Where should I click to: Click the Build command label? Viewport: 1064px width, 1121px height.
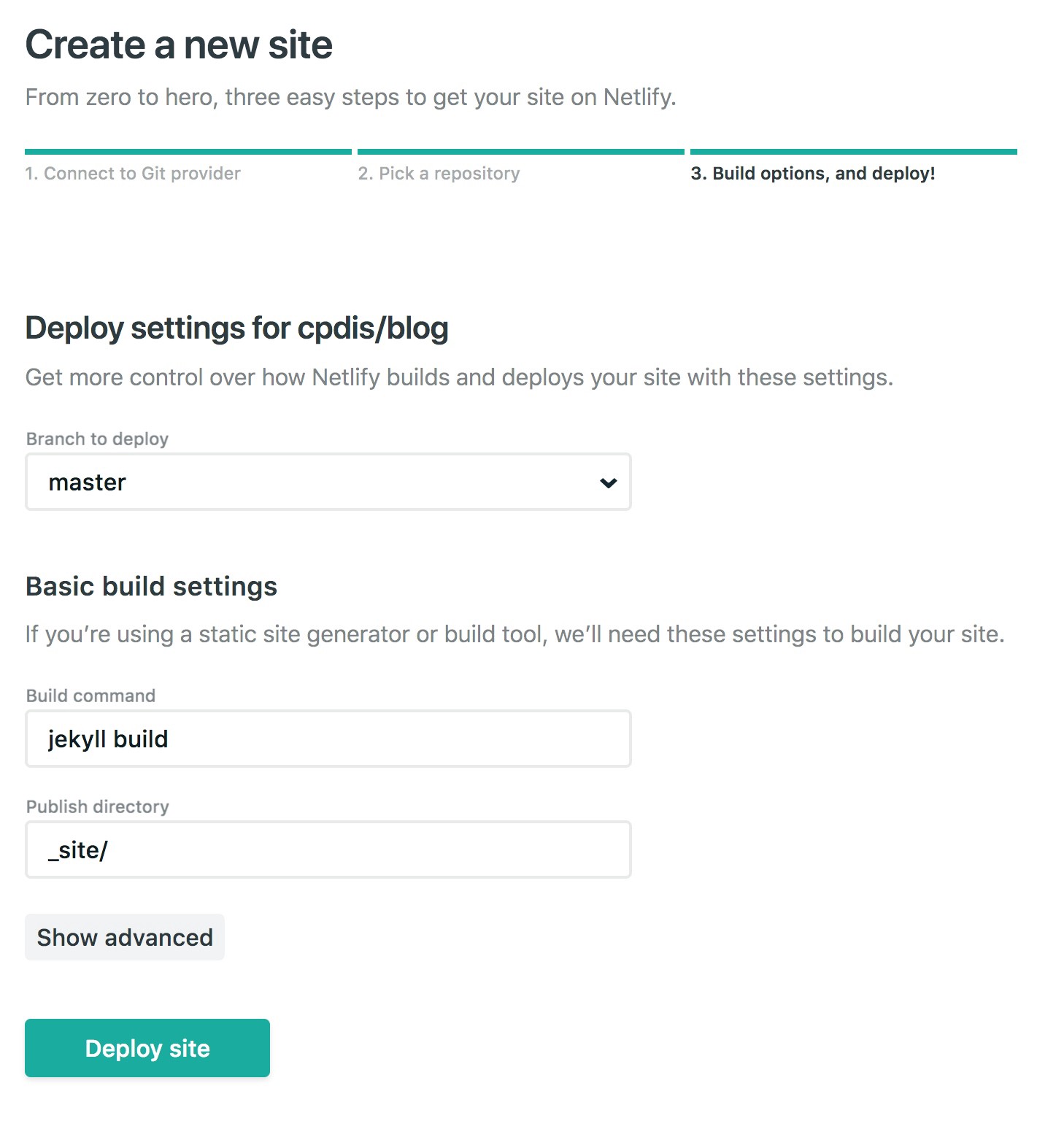pyautogui.click(x=90, y=696)
